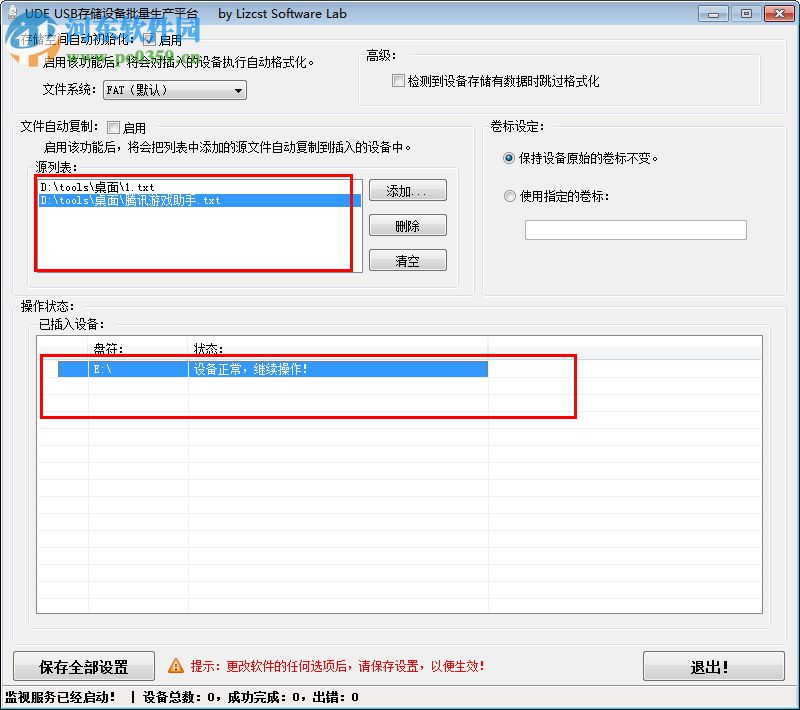Click the 添加 button to add a file
This screenshot has width=800, height=710.
[x=407, y=190]
